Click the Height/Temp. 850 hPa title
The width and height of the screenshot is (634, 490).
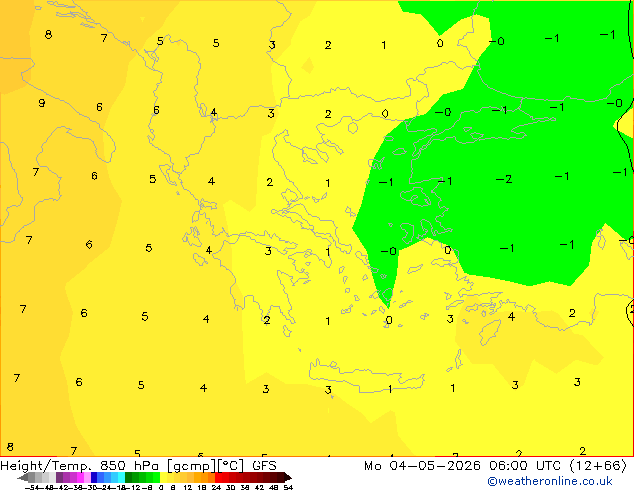(x=80, y=466)
